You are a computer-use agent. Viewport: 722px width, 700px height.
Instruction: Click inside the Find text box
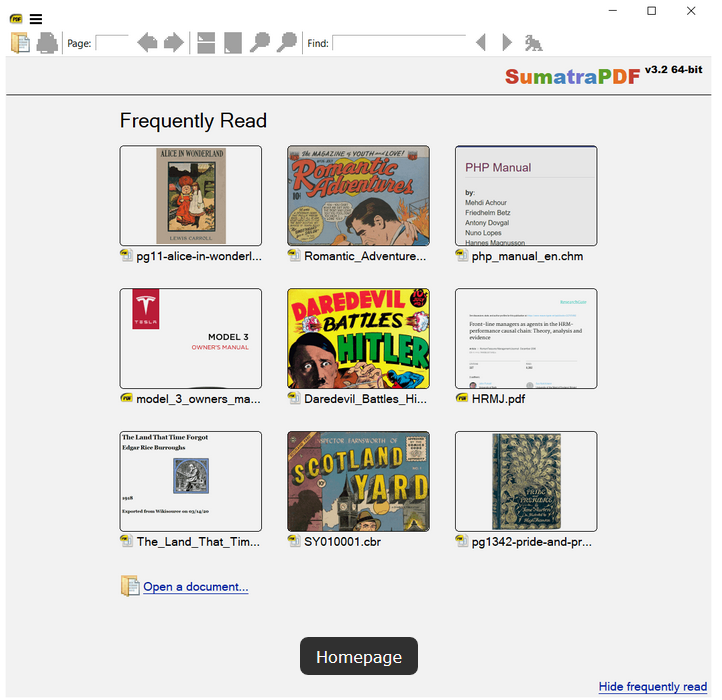[399, 43]
